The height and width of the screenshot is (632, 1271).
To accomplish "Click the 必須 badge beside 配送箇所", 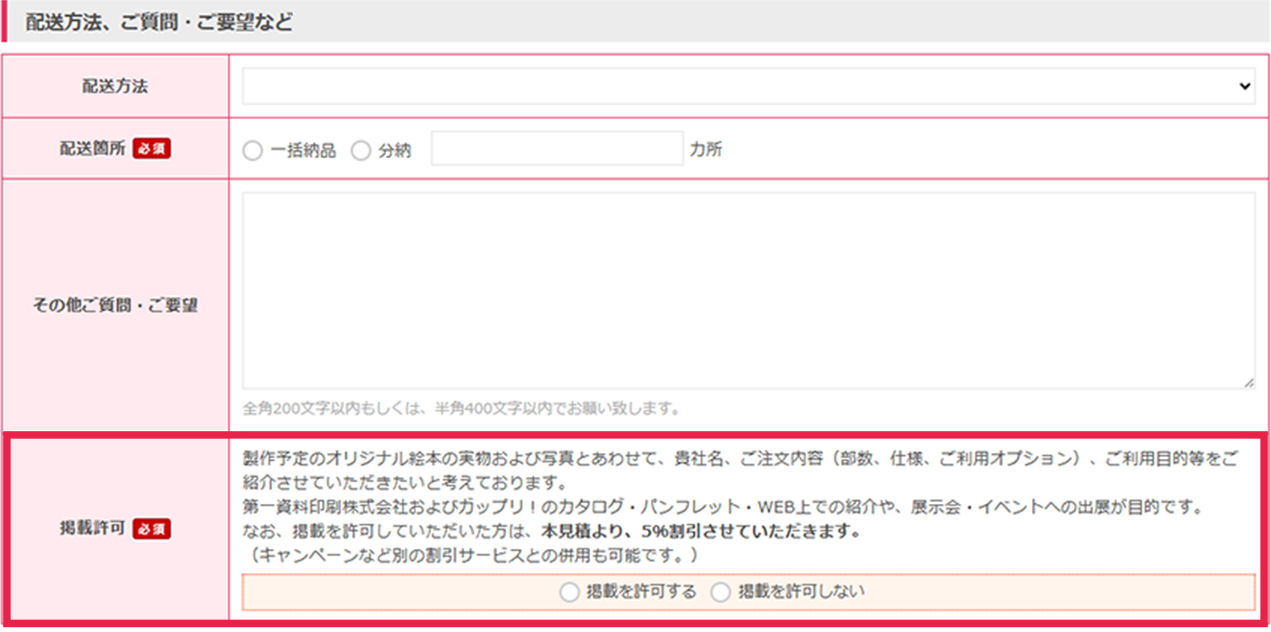I will pos(152,149).
